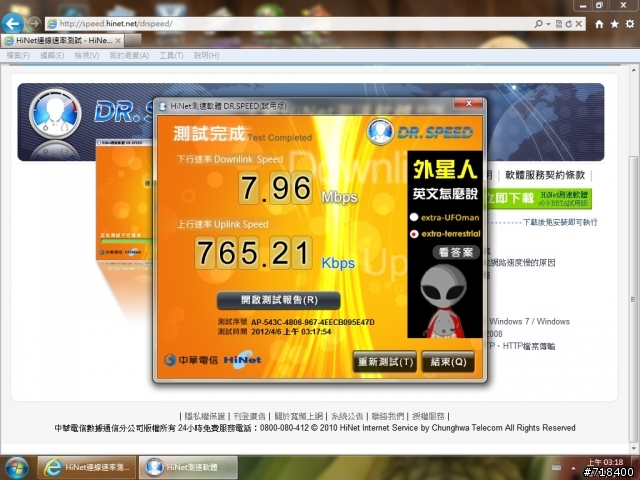Open the 檢視(V) menu
Screen dimensions: 640x480
click(87, 56)
